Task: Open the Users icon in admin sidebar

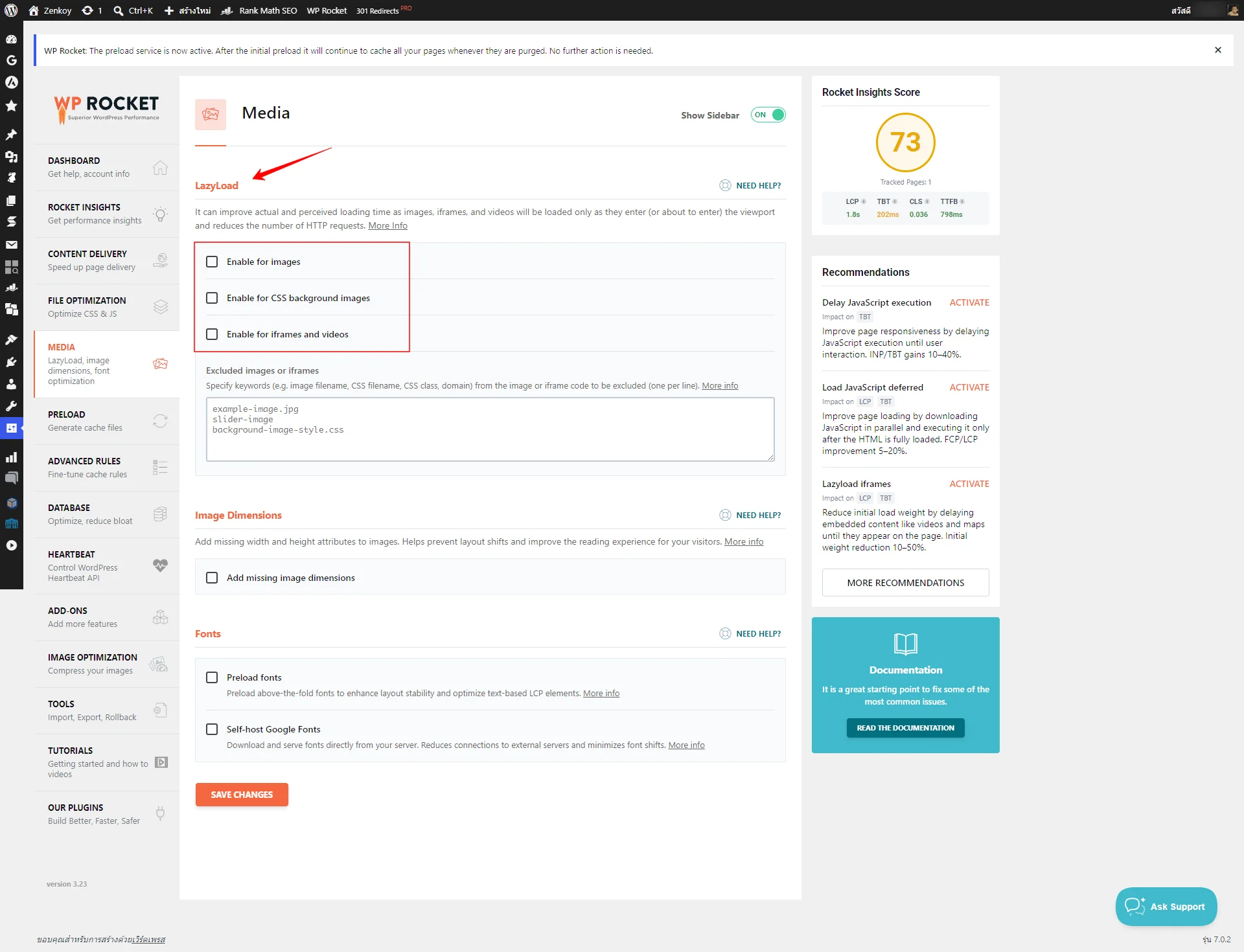Action: point(11,384)
